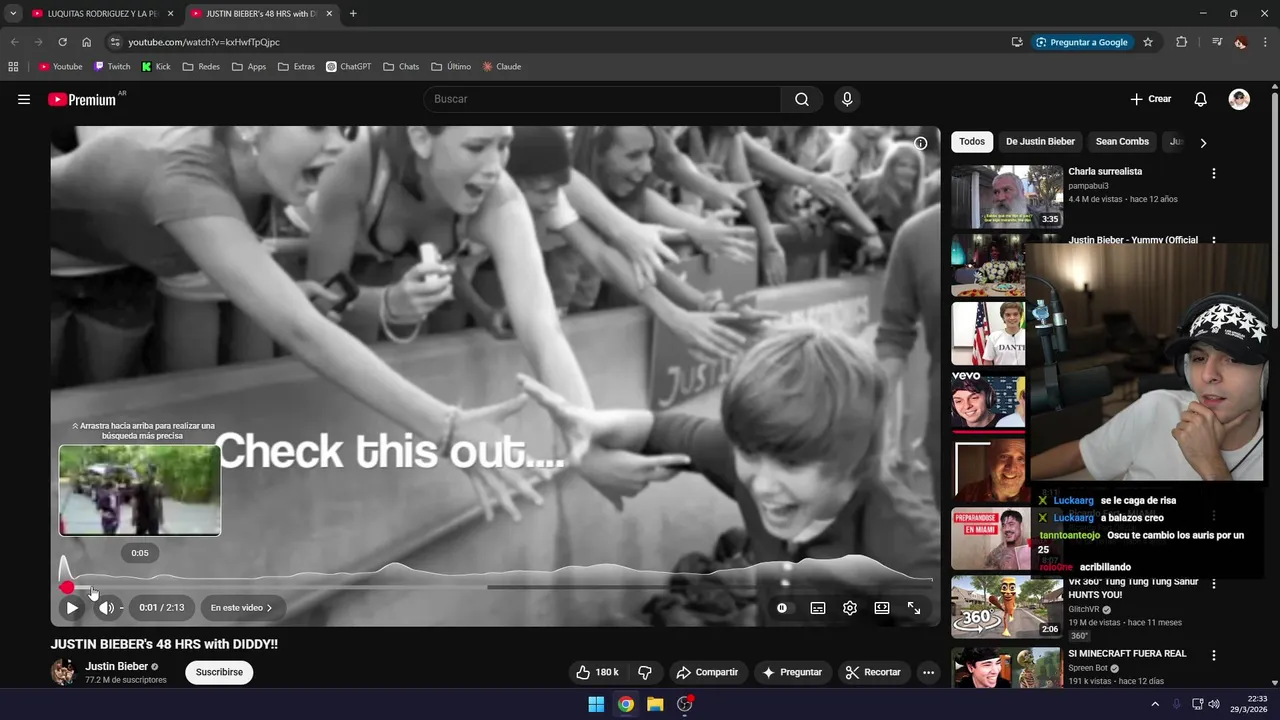
Task: Open a new browser tab
Action: (353, 14)
